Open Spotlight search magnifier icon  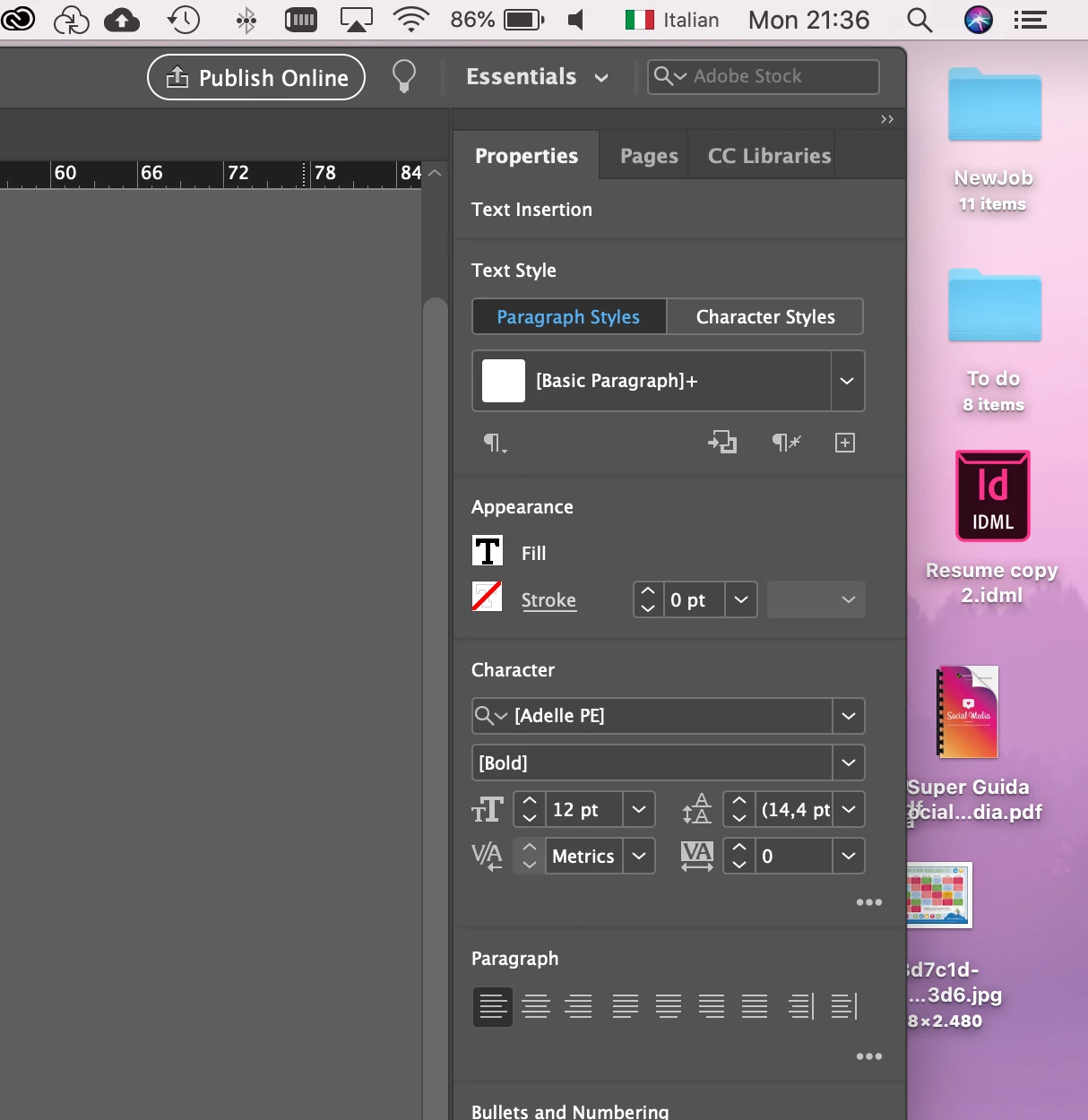[x=920, y=20]
